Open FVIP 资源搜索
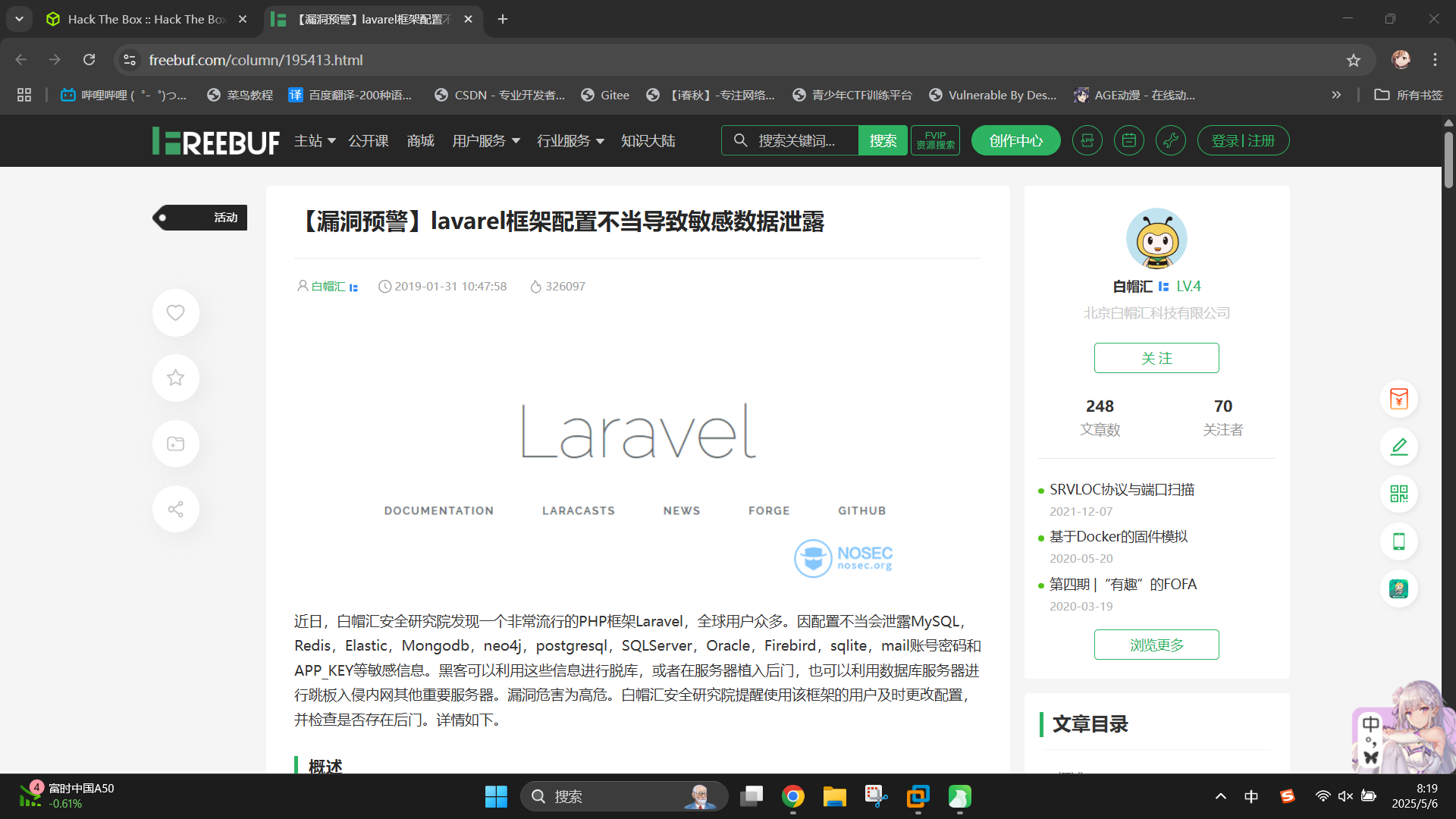1456x819 pixels. click(935, 140)
